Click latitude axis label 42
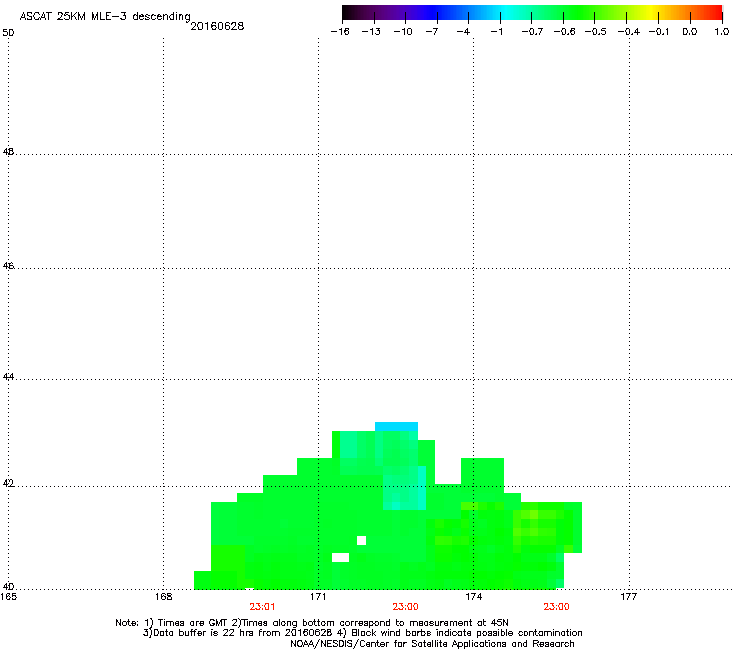 8,484
